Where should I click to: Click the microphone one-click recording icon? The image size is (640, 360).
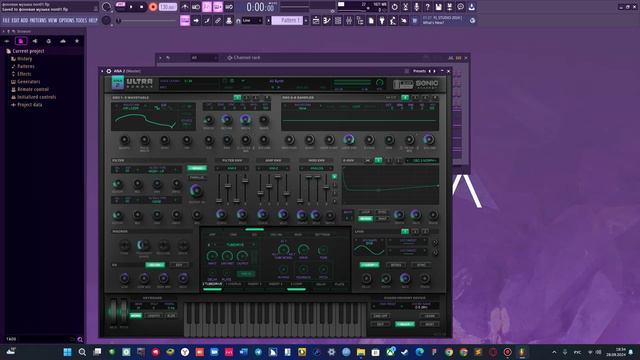(x=416, y=7)
